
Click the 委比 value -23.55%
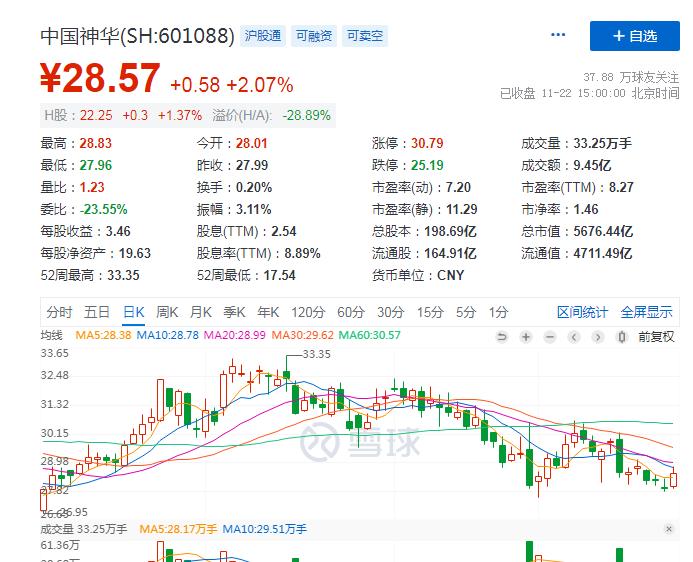click(103, 209)
